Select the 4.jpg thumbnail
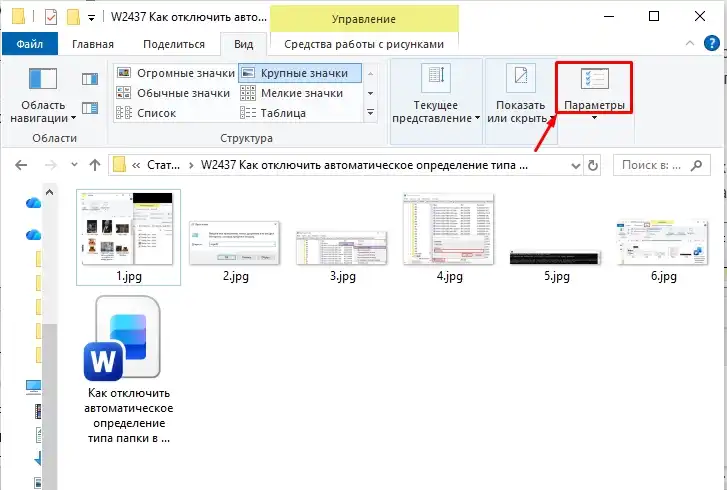The image size is (727, 490). [449, 229]
